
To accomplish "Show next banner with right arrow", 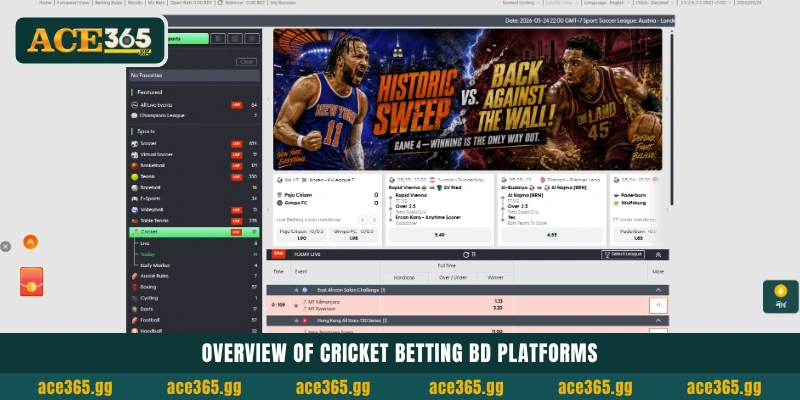I will [667, 99].
